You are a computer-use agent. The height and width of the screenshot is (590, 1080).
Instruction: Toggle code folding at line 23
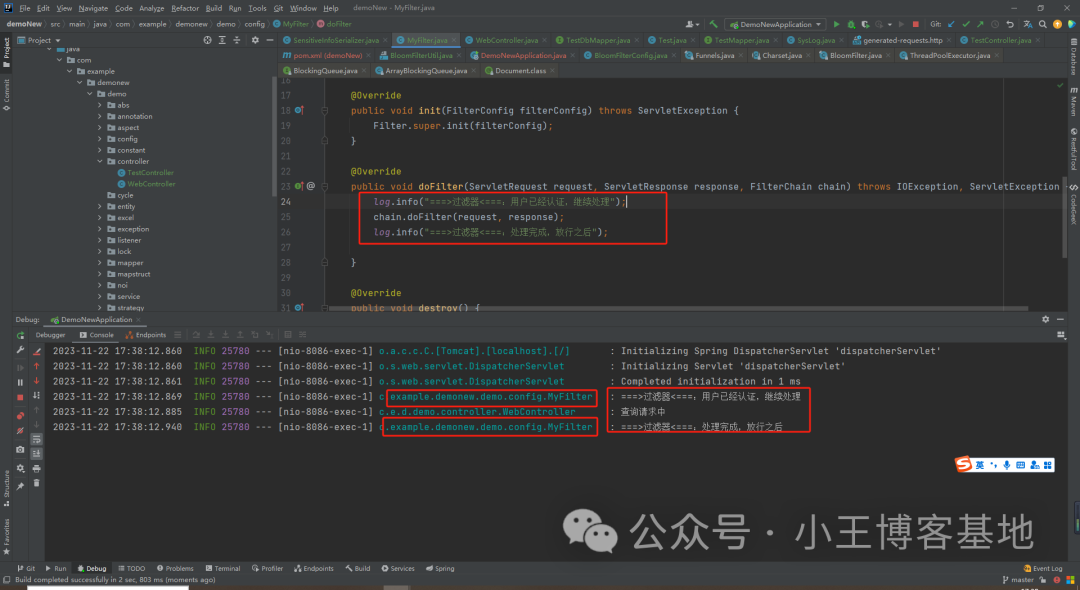325,187
